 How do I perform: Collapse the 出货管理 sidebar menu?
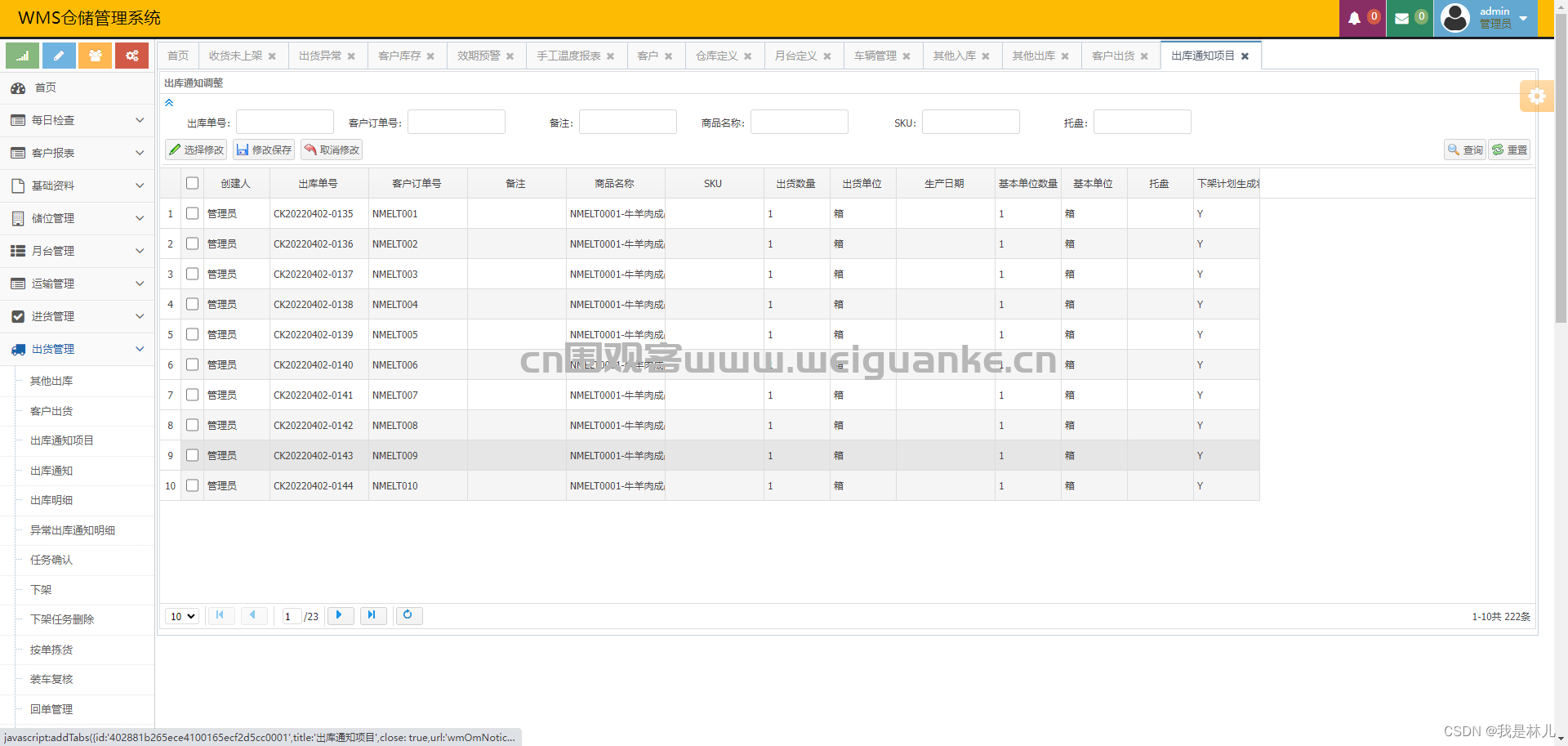coord(77,349)
